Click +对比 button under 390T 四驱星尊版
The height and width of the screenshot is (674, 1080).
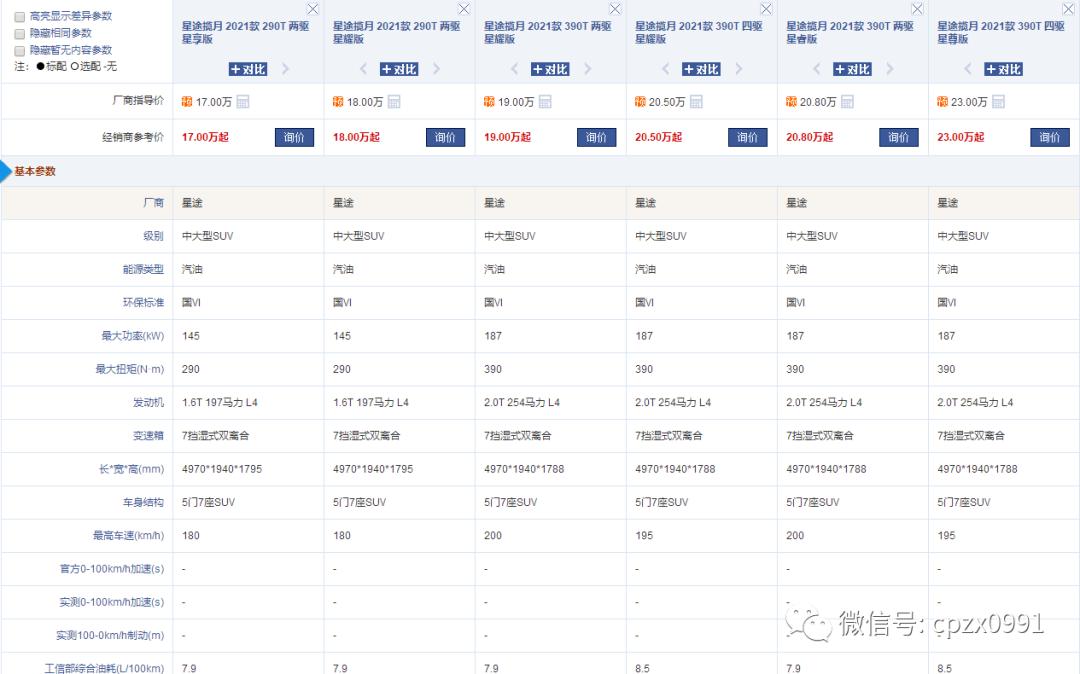pyautogui.click(x=1003, y=69)
